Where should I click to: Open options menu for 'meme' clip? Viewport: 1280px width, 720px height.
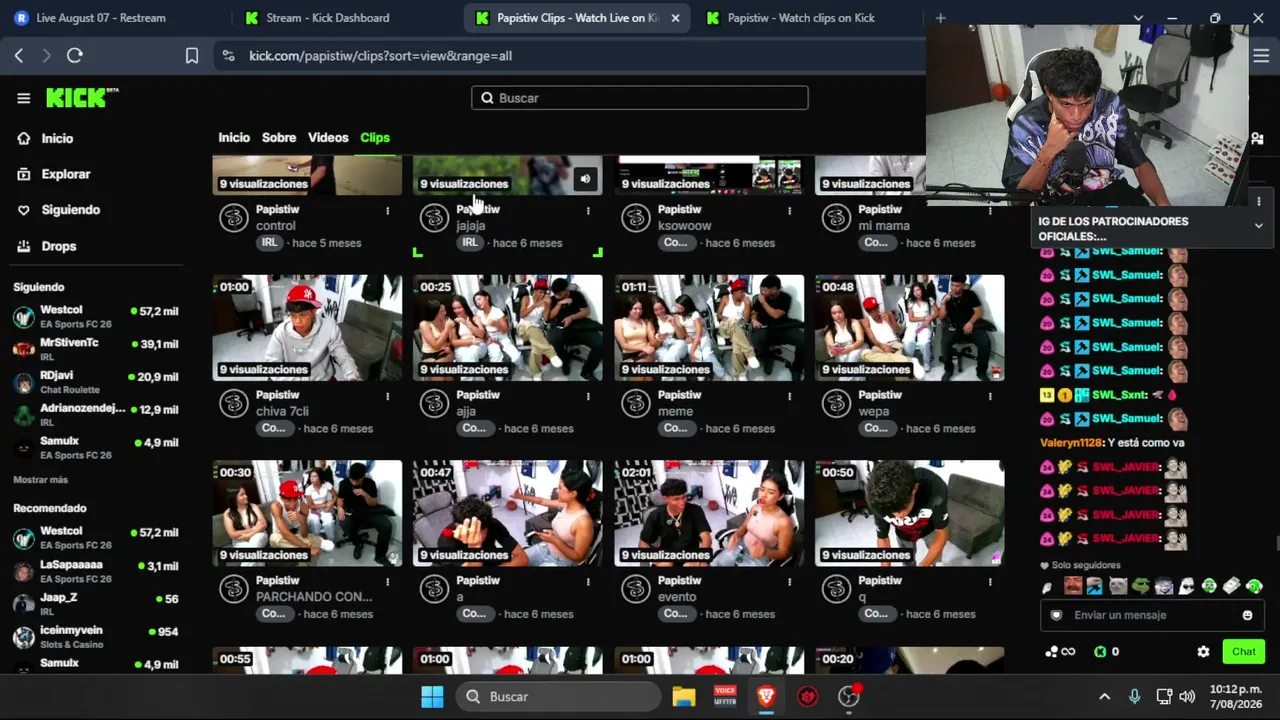click(790, 396)
